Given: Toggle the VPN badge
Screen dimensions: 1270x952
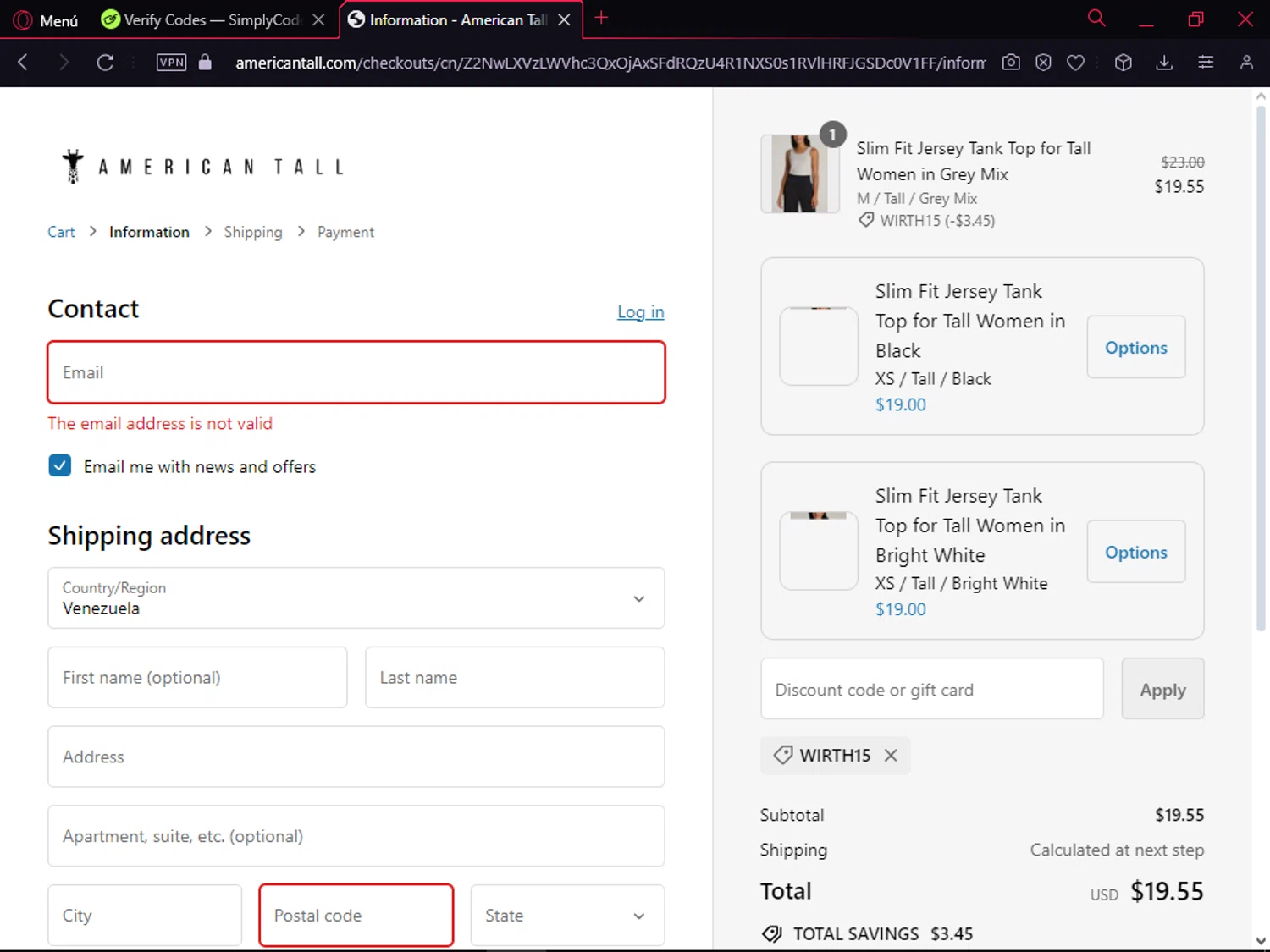Looking at the screenshot, I should pyautogui.click(x=171, y=62).
